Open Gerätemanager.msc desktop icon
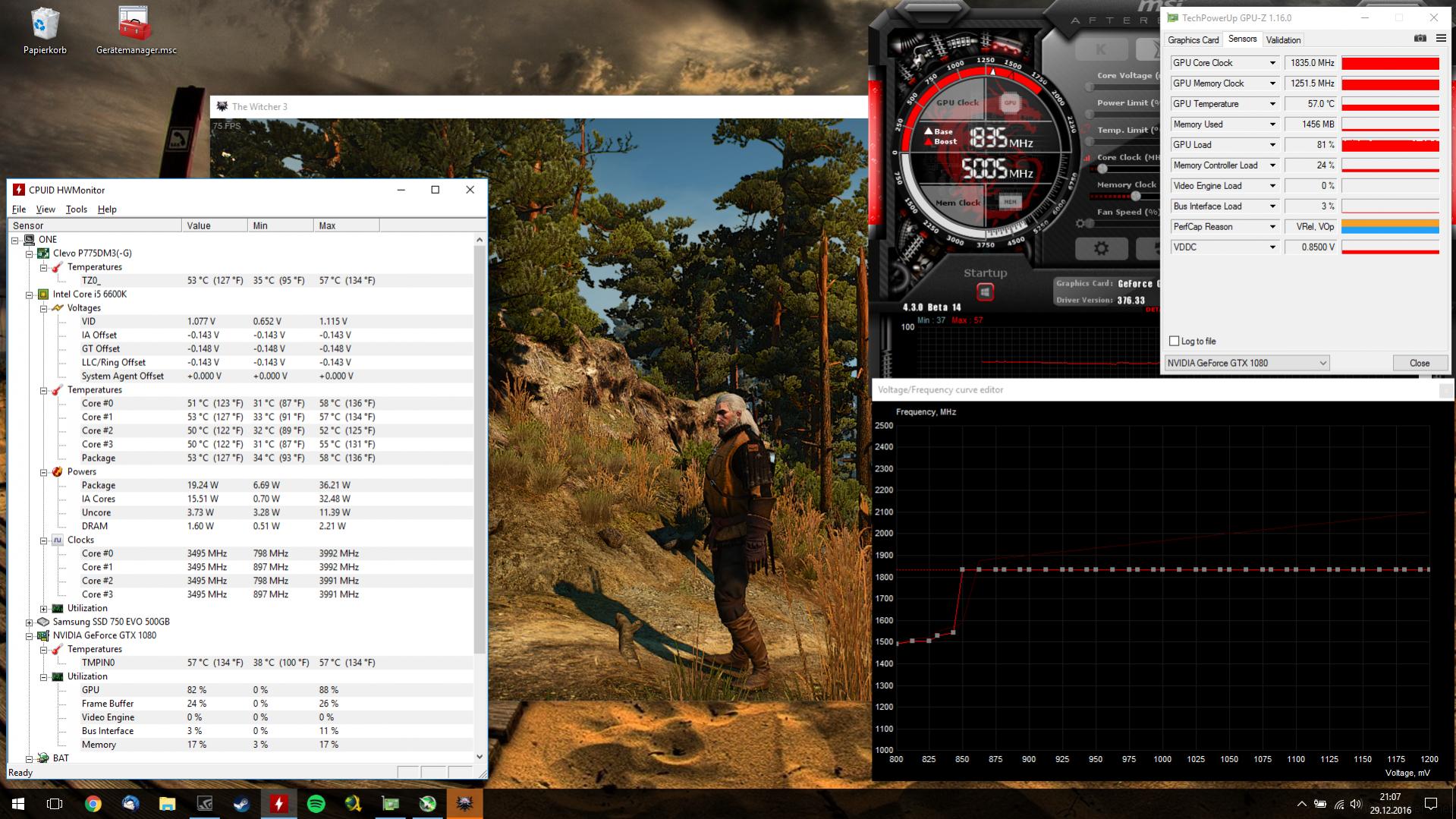Image resolution: width=1456 pixels, height=819 pixels. (136, 30)
